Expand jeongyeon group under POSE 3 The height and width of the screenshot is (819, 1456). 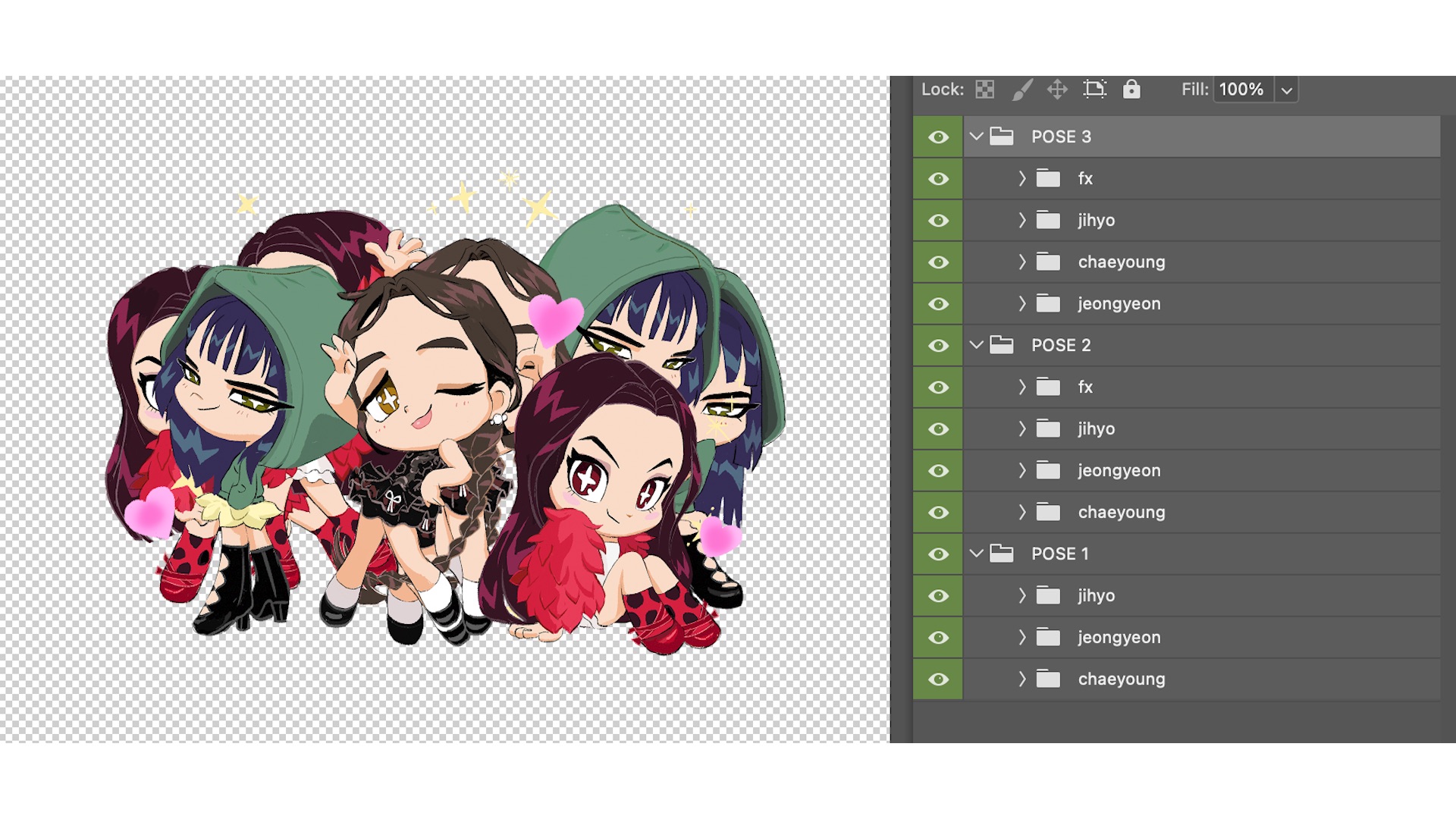pos(1022,303)
